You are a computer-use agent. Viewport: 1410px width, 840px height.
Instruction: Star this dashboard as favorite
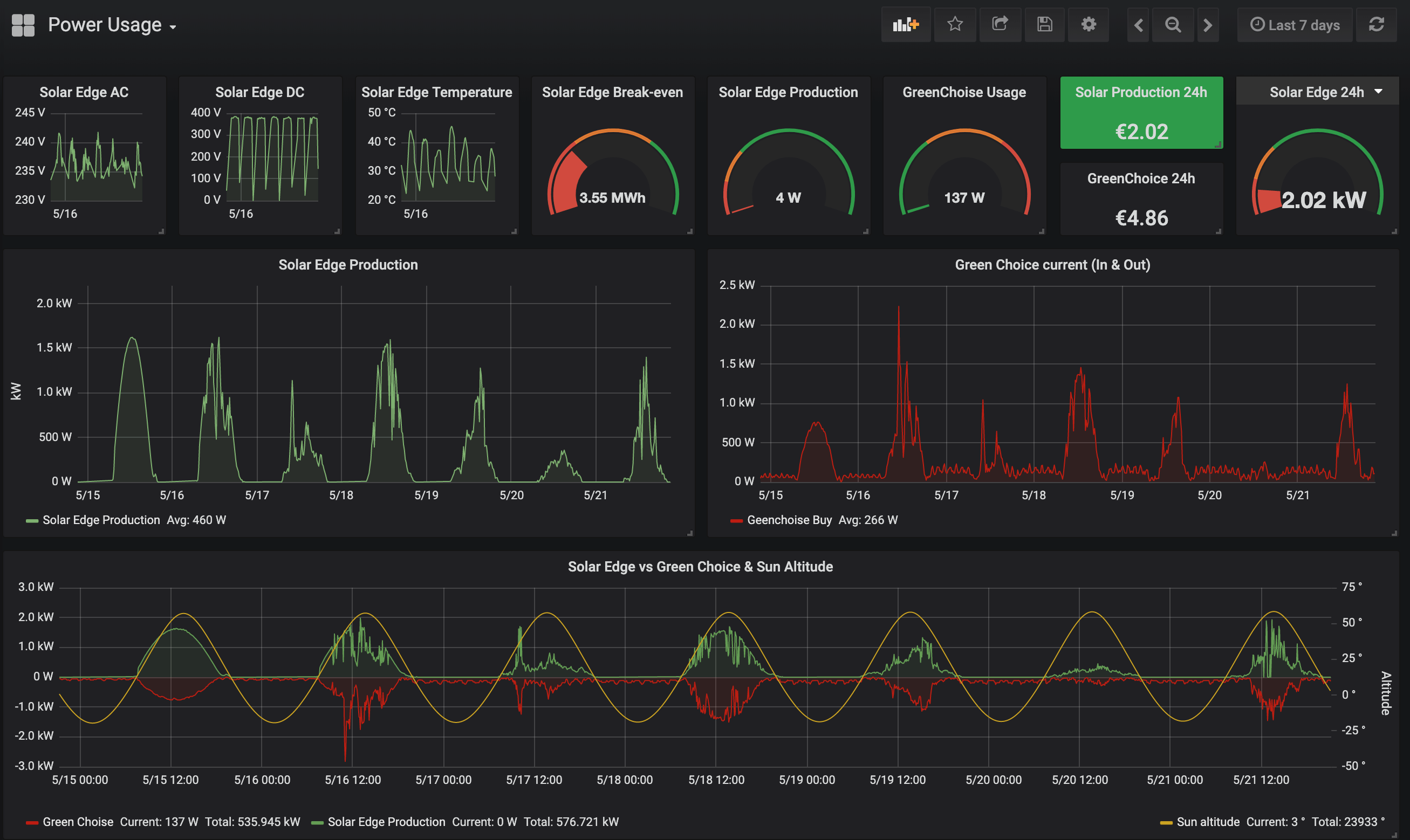click(955, 25)
